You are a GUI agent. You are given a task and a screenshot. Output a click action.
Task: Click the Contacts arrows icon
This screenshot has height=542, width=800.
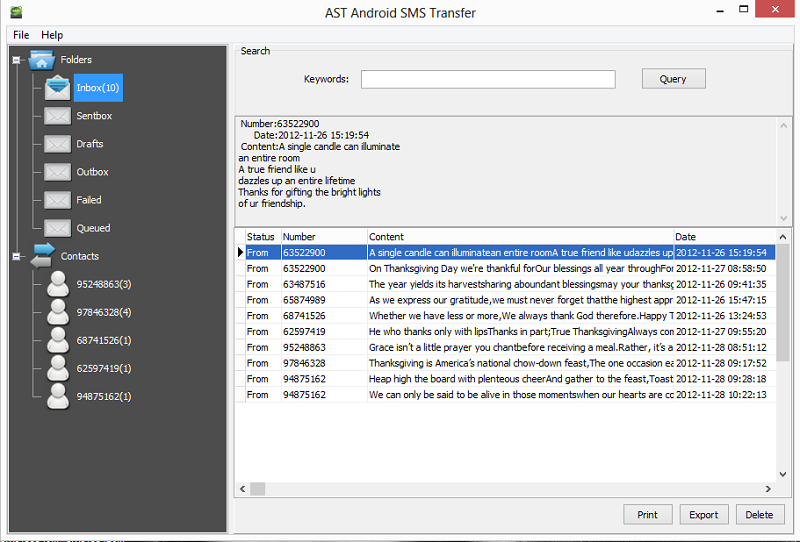click(x=42, y=256)
